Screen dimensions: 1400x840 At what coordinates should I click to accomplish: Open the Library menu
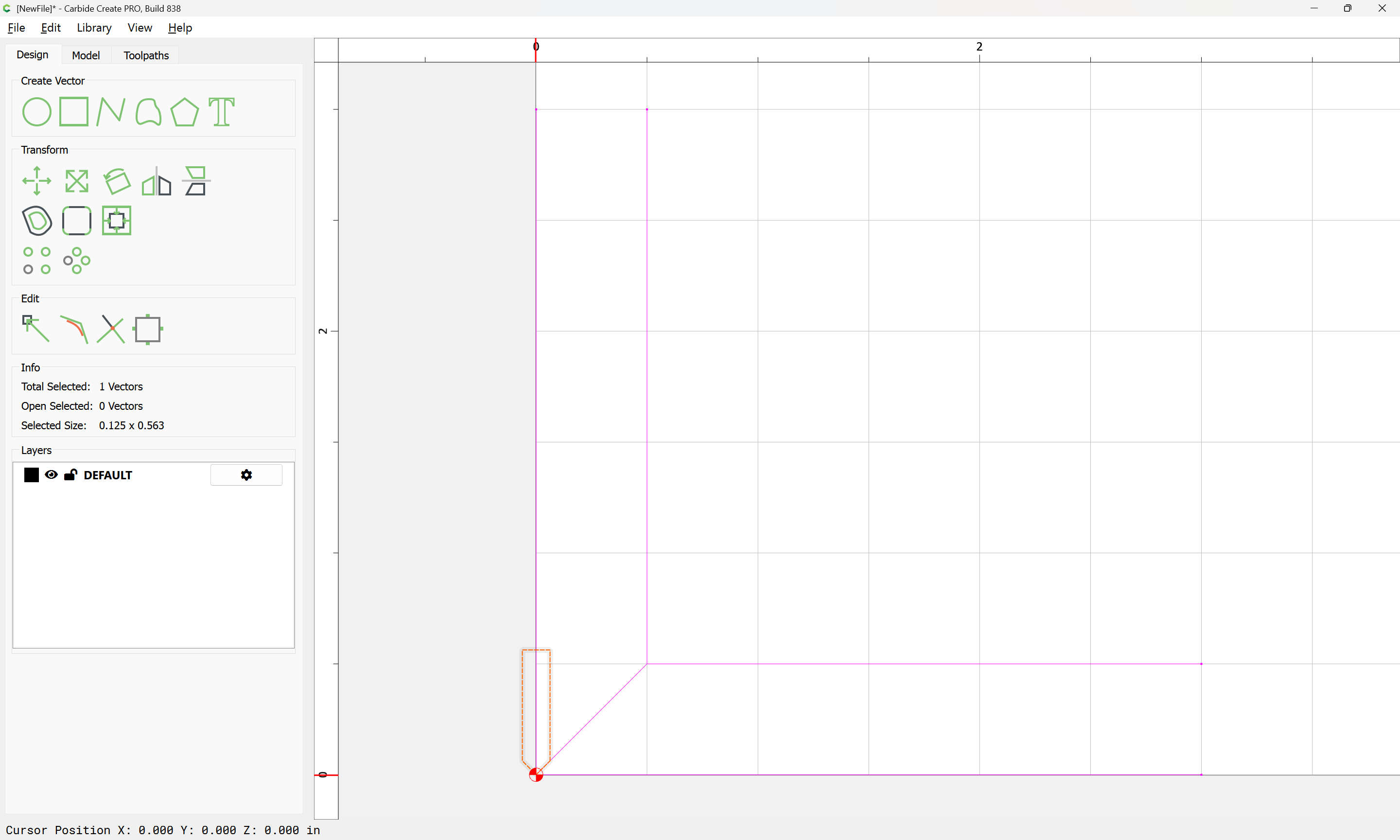94,28
